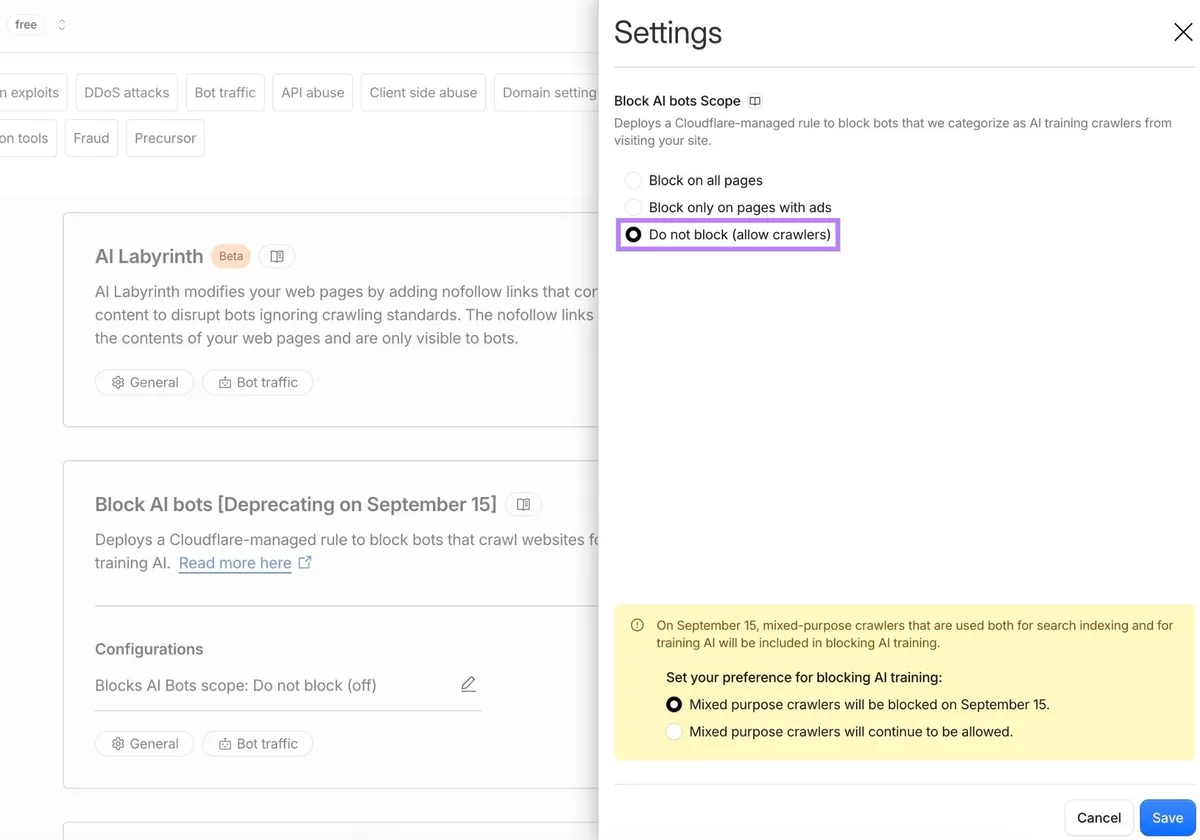Open the Domain setting filter tag
The width and height of the screenshot is (1200, 840).
[547, 92]
